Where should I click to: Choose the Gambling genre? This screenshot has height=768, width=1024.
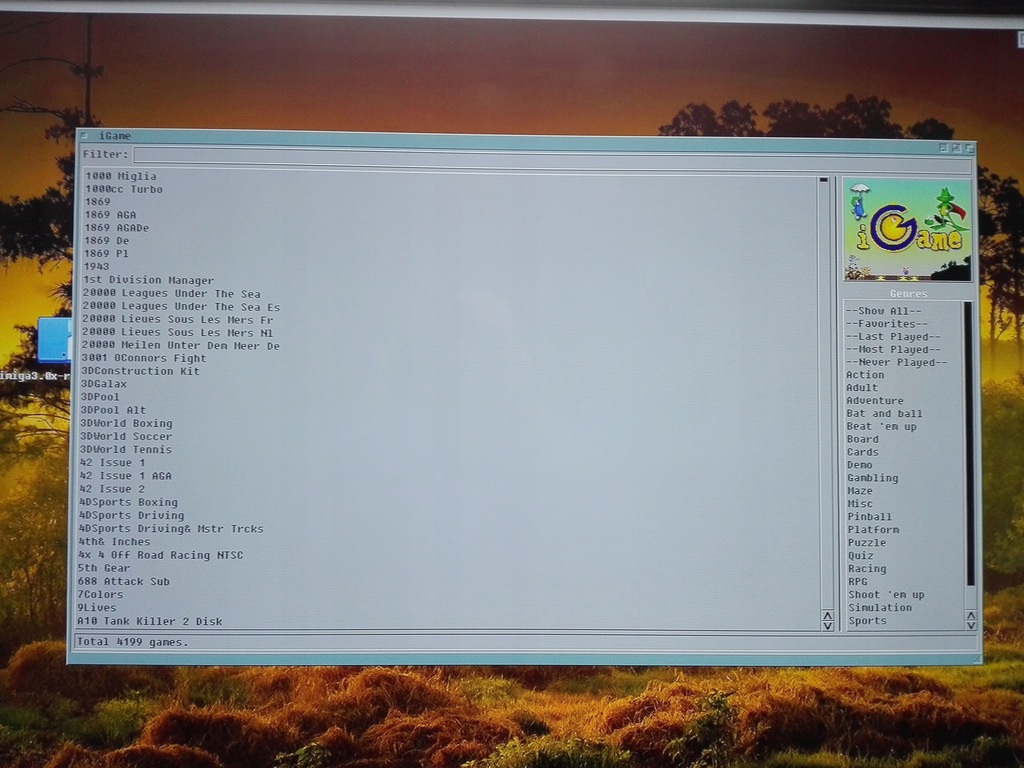(x=872, y=478)
